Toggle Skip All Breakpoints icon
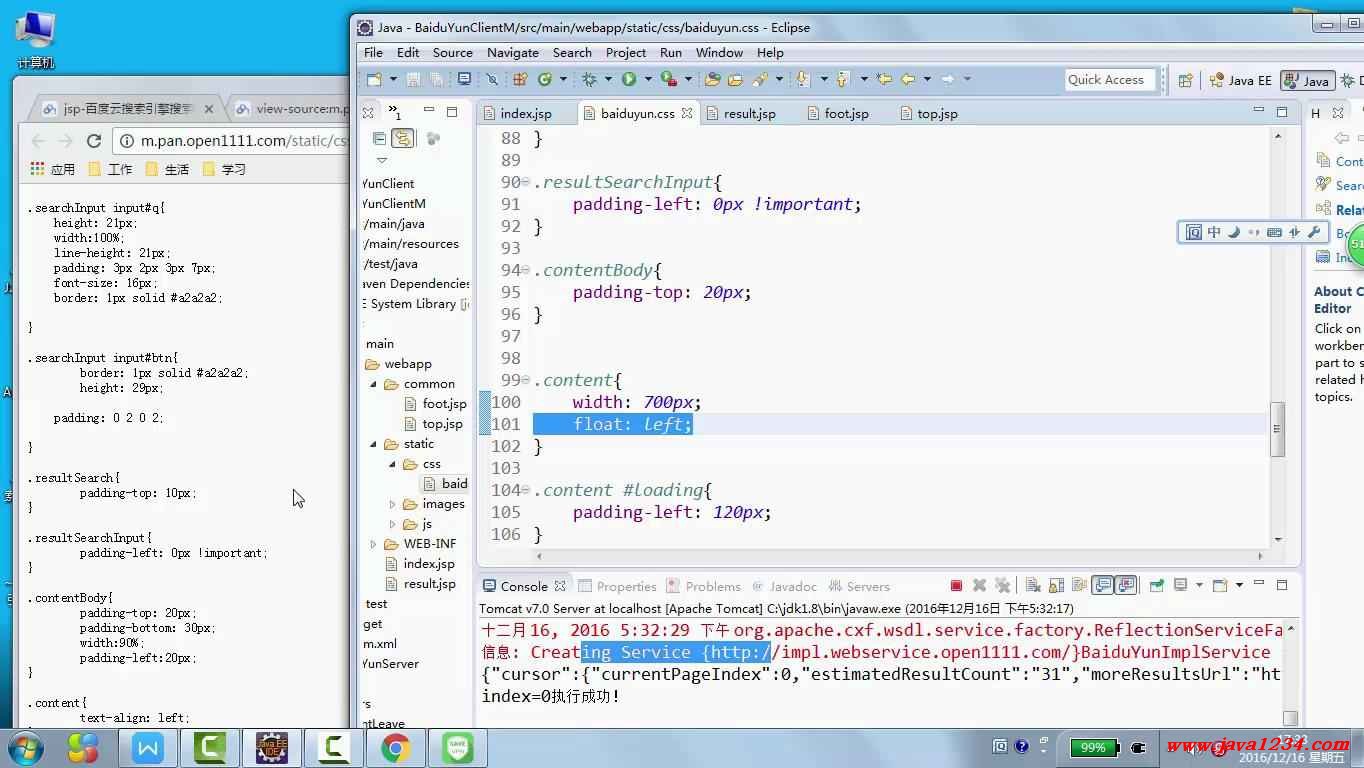The height and width of the screenshot is (768, 1364). (492, 79)
